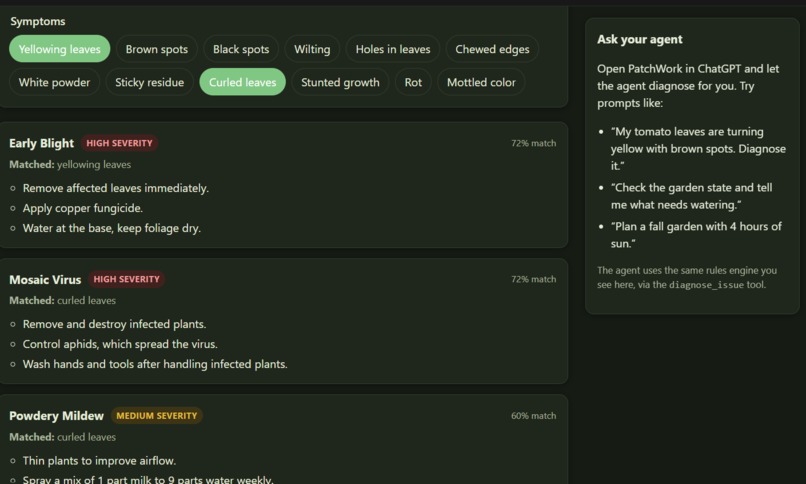Deselect the Yellowing leaves symptom chip

(60, 49)
